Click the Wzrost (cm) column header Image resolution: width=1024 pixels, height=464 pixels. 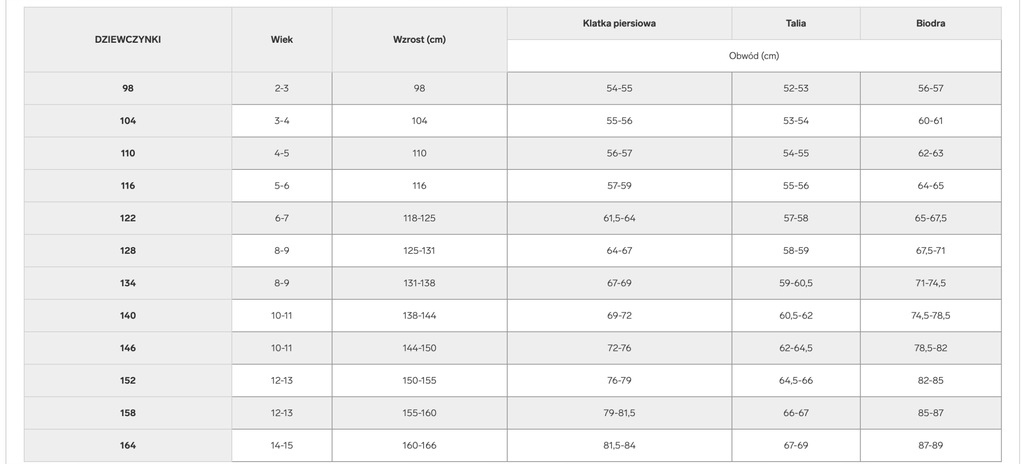pos(419,40)
